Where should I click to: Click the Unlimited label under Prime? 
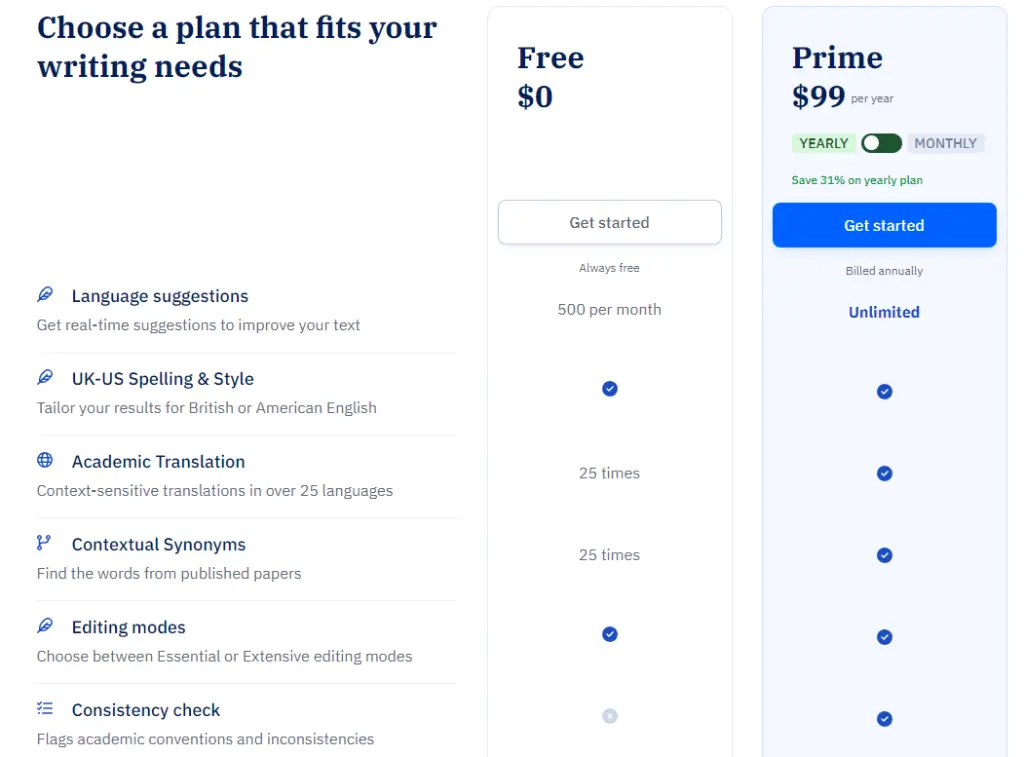coord(884,312)
